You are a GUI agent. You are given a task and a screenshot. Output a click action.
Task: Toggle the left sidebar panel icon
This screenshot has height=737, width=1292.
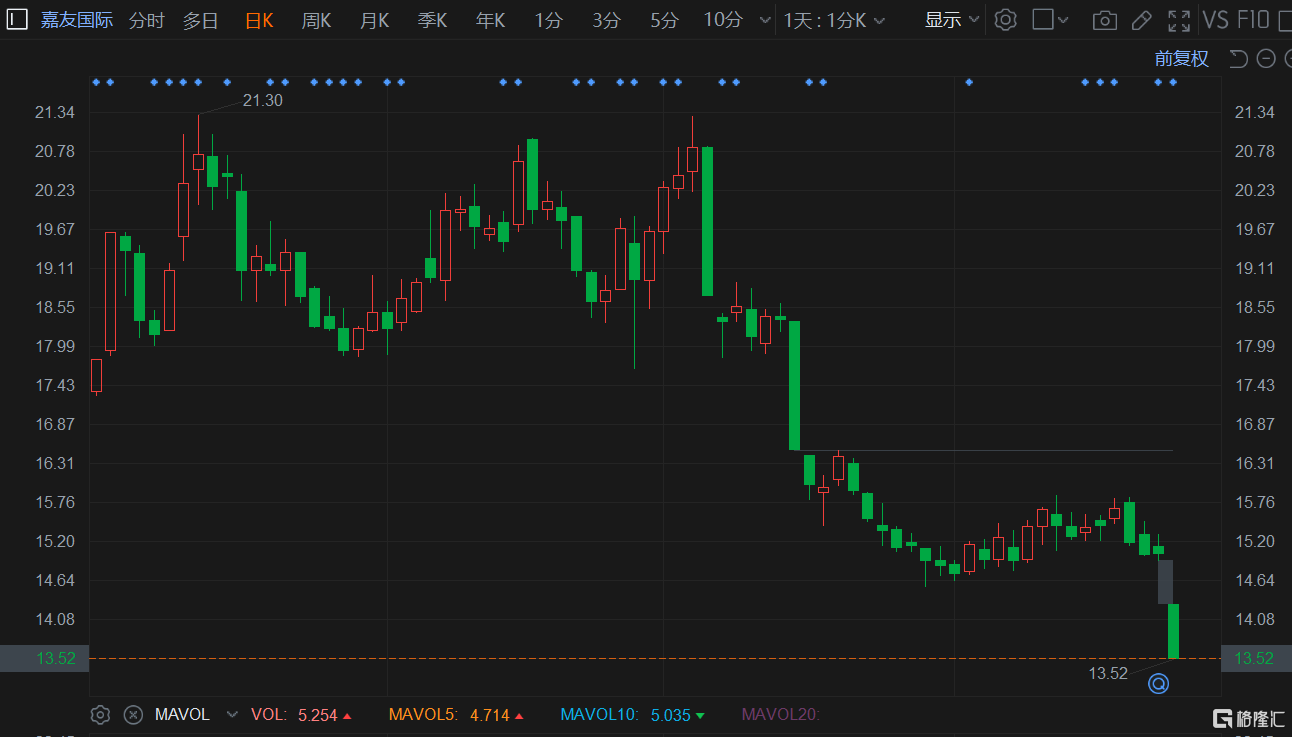click(18, 20)
